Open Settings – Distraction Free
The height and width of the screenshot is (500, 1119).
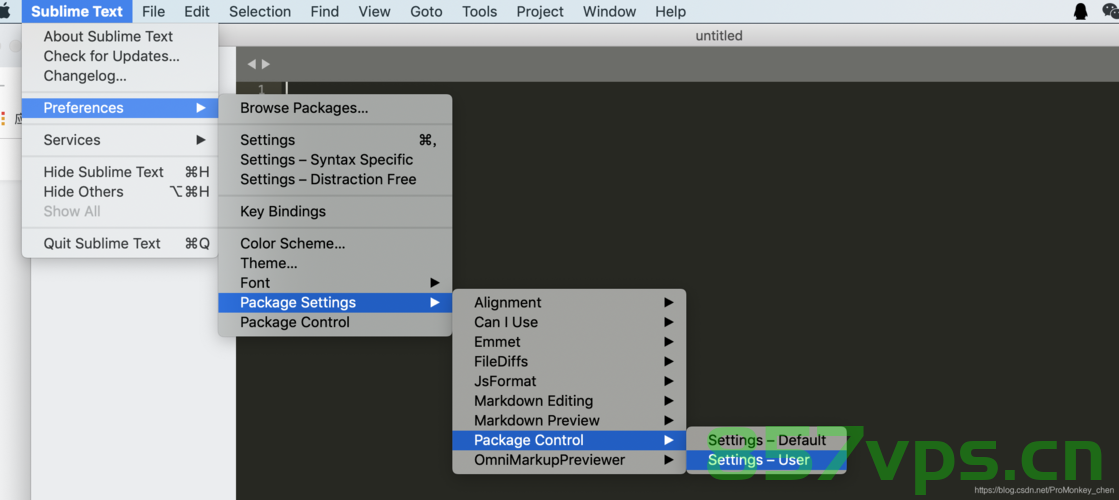pos(335,180)
